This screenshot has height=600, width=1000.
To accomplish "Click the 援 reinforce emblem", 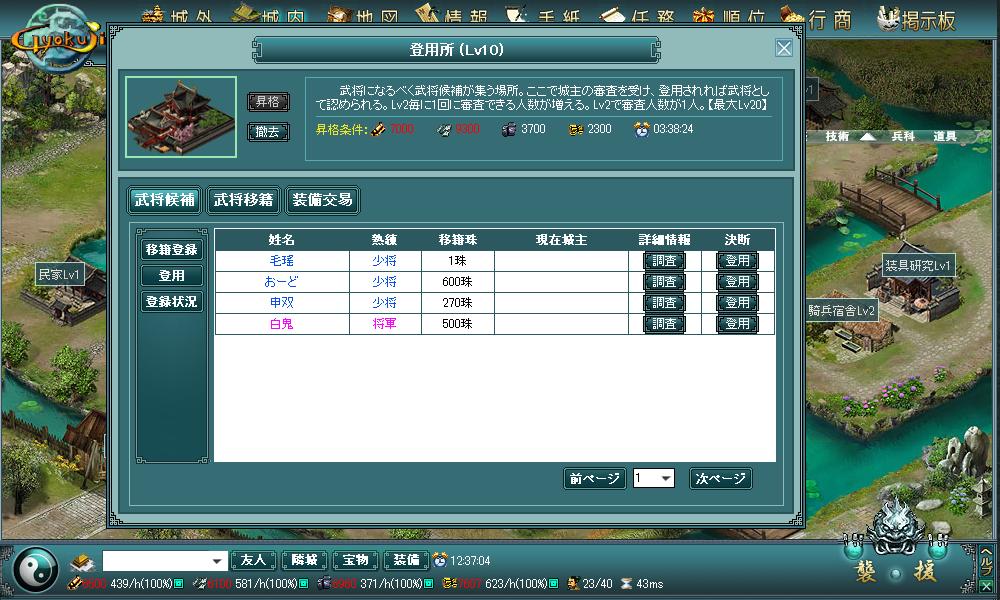I will click(x=927, y=571).
